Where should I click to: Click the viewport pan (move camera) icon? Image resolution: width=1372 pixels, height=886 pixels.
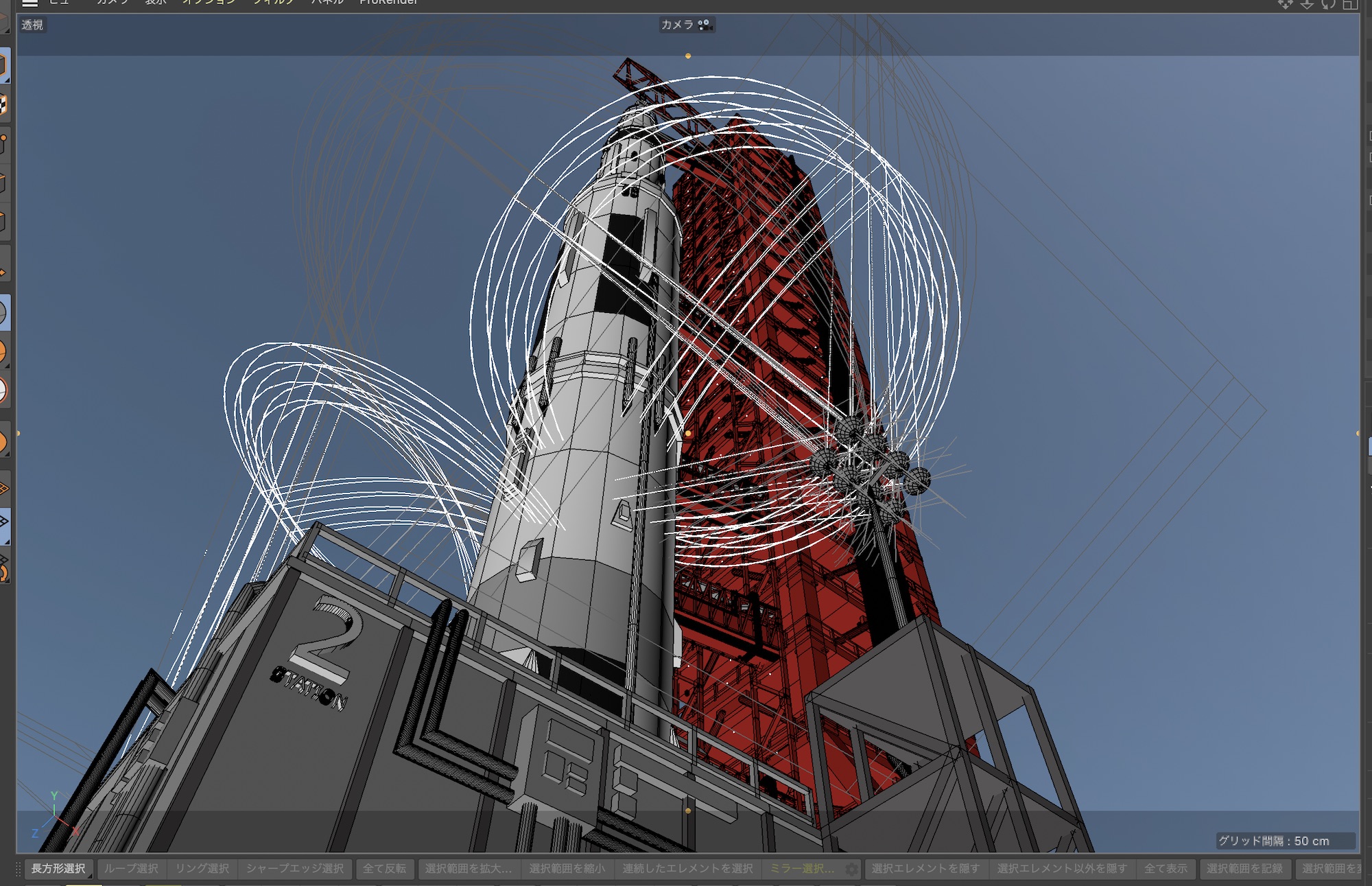point(1285,3)
